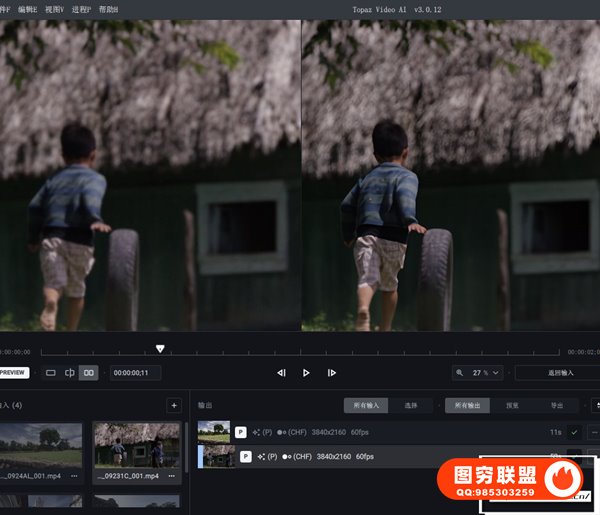Open the 进程 menu
Screen dimensions: 600x515
(81, 9)
